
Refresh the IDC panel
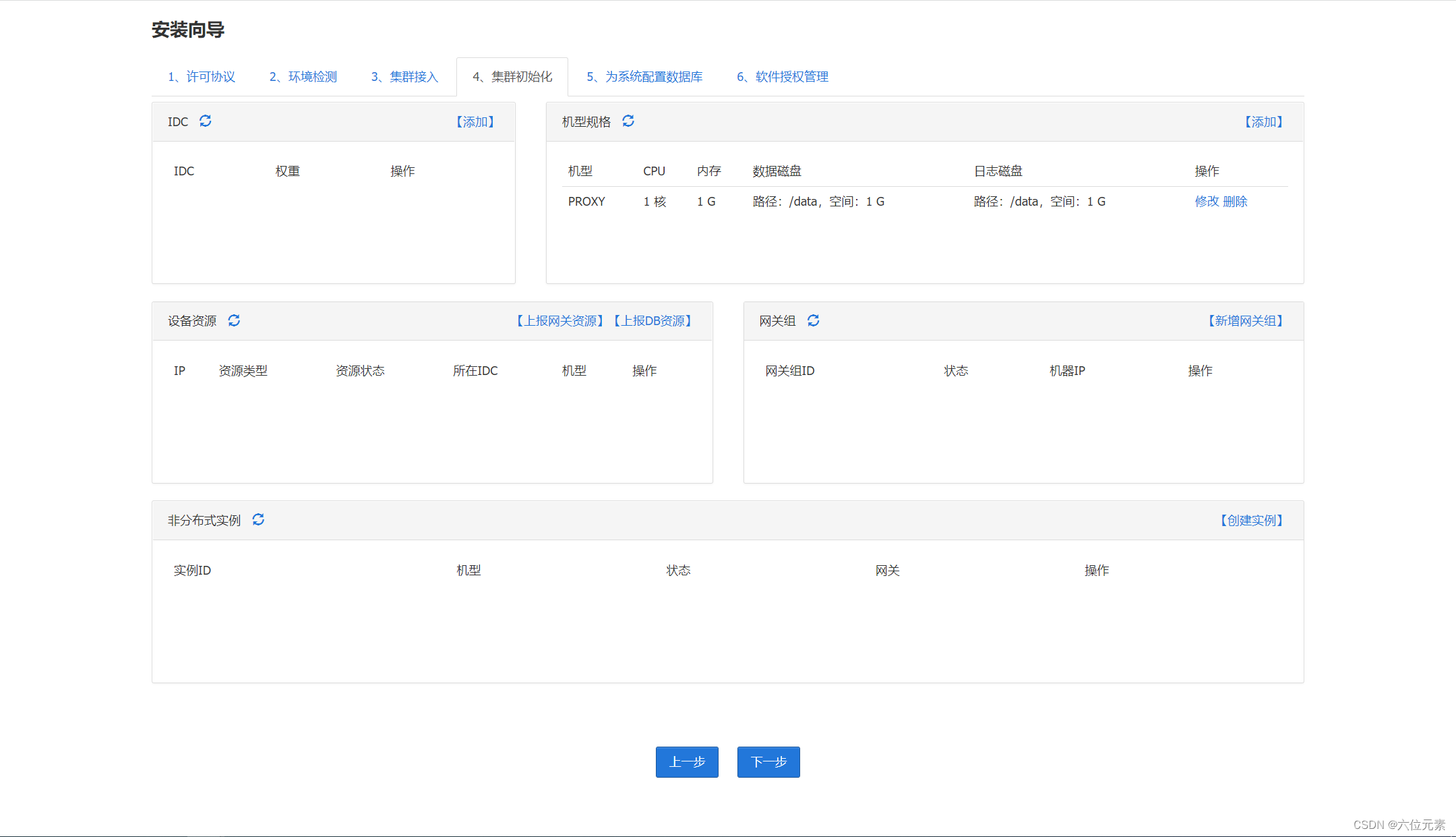click(206, 121)
